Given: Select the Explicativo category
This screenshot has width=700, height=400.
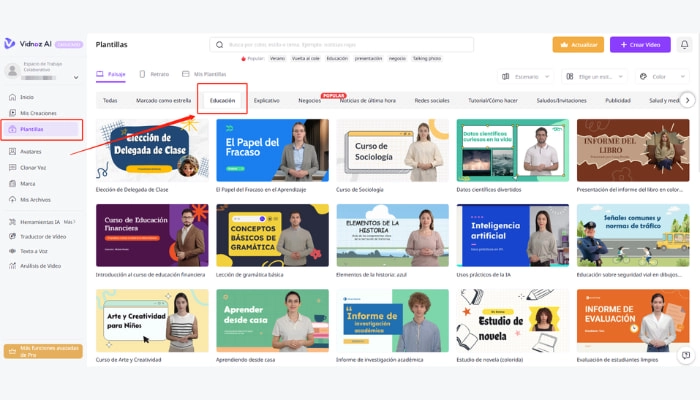Looking at the screenshot, I should tap(267, 100).
